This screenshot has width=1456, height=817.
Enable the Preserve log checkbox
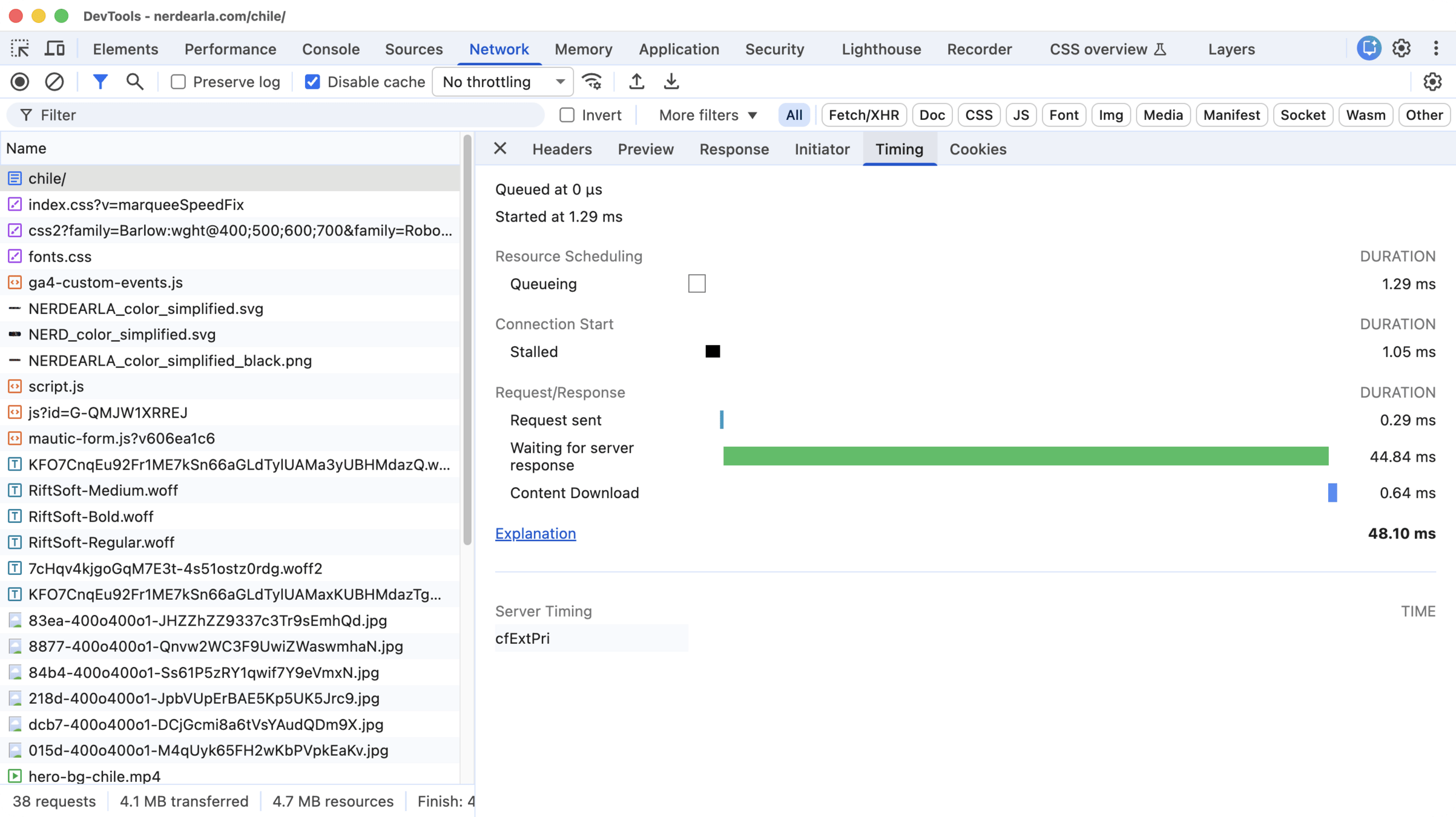(178, 82)
